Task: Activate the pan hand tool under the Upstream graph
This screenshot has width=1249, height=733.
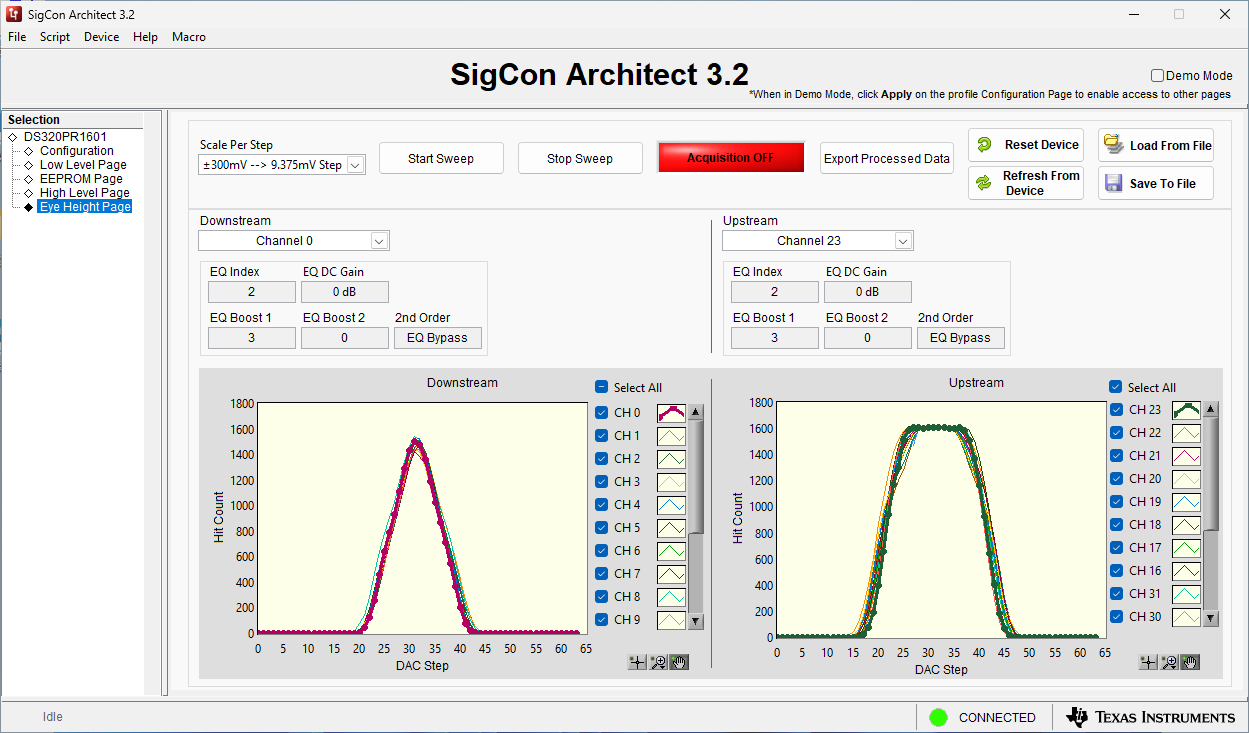Action: click(x=1190, y=661)
